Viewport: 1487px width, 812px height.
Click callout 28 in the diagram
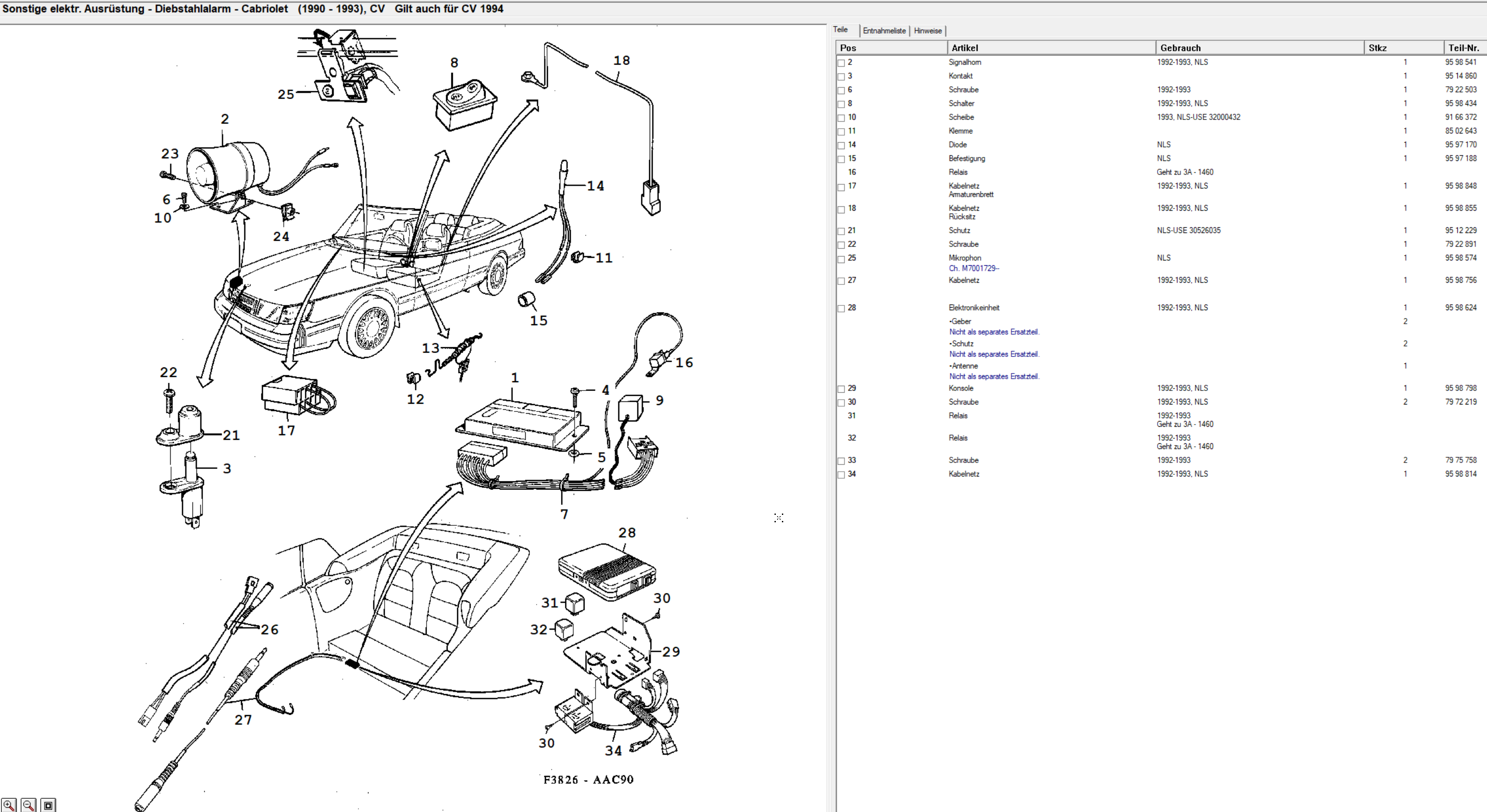pyautogui.click(x=627, y=533)
